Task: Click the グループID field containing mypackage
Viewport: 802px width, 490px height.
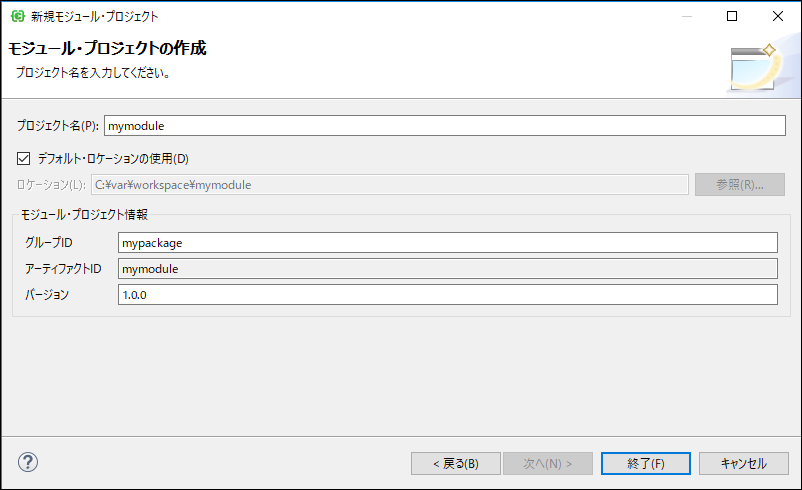Action: (x=446, y=242)
